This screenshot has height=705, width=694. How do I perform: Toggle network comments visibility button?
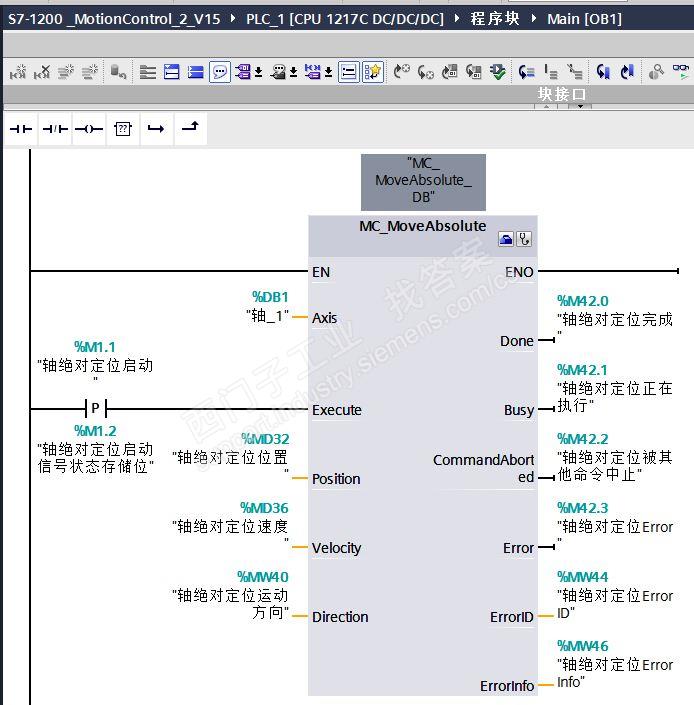click(349, 72)
